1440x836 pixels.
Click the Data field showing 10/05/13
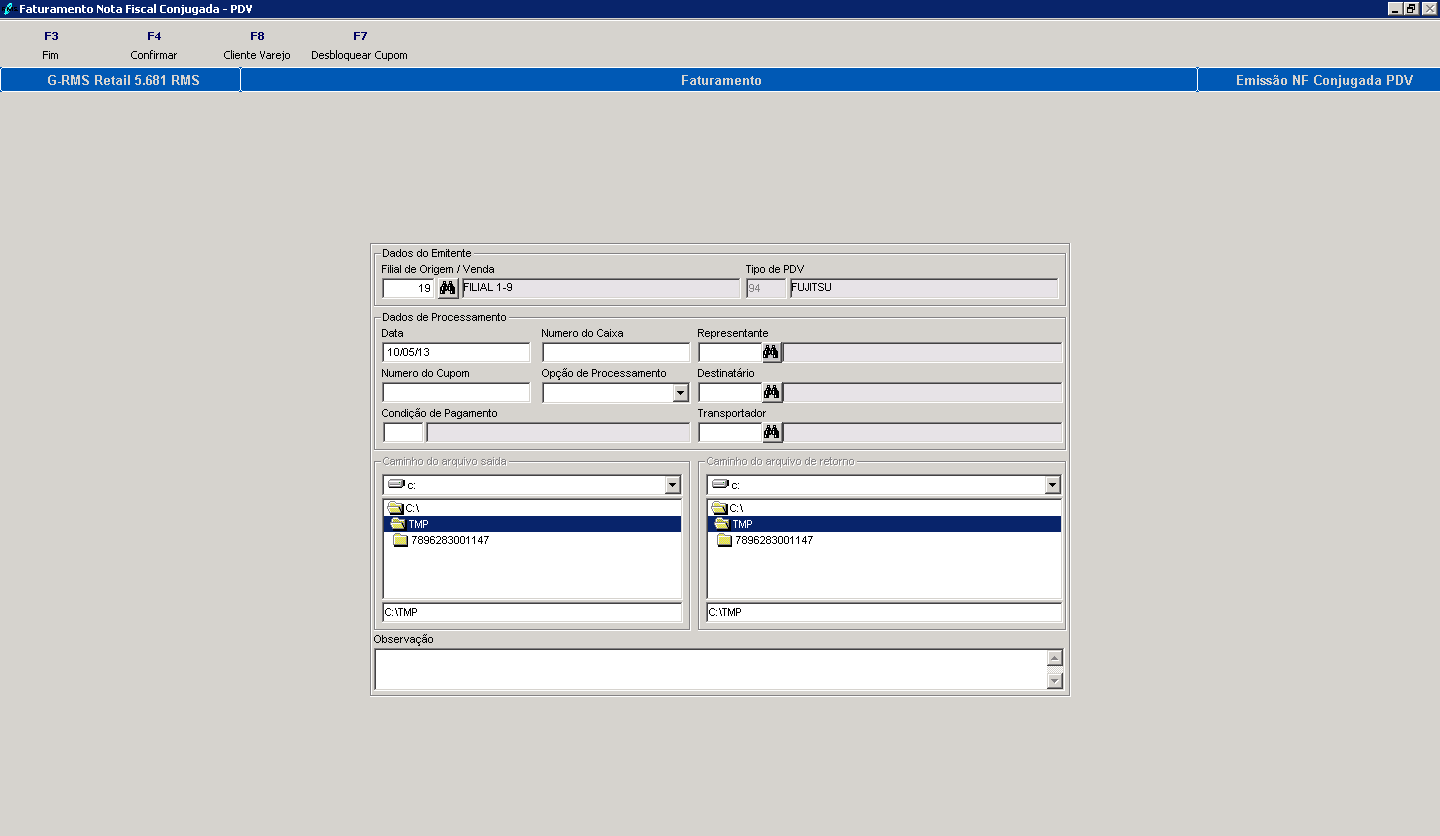click(456, 353)
